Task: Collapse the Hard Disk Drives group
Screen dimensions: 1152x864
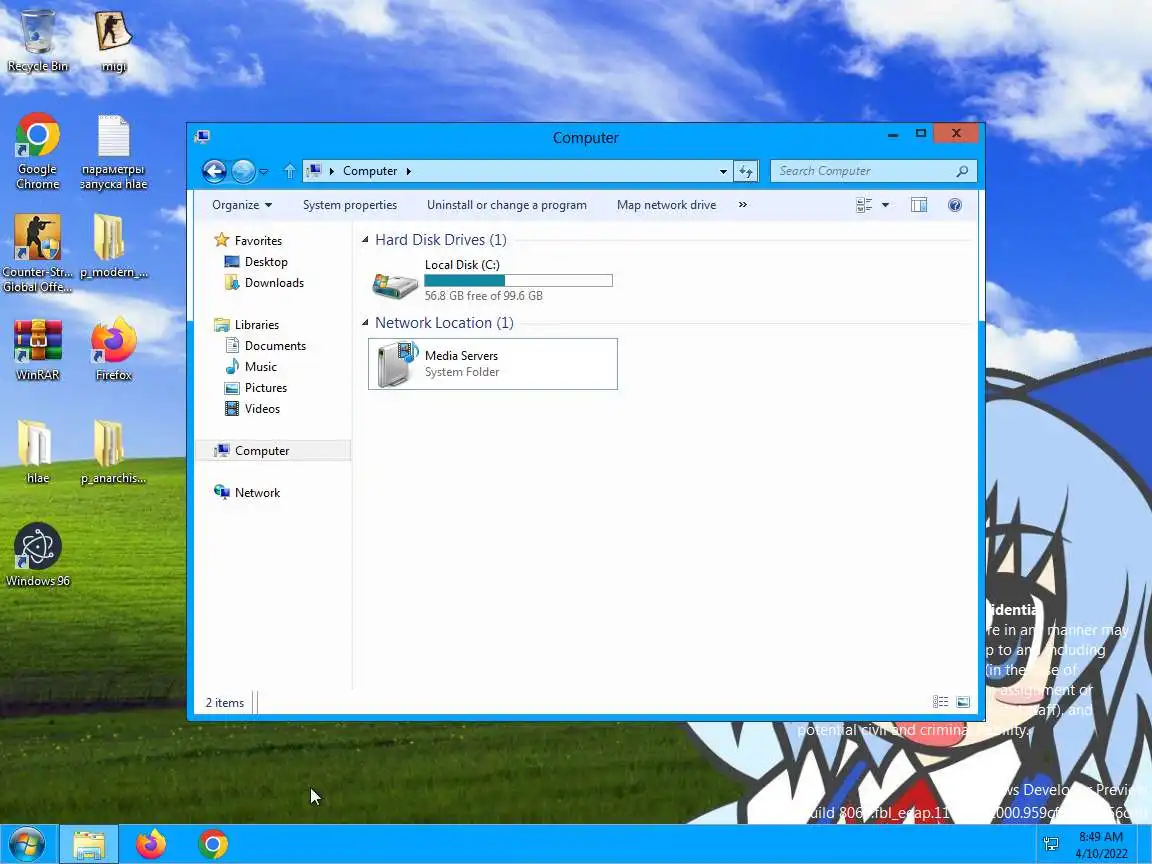Action: tap(365, 240)
